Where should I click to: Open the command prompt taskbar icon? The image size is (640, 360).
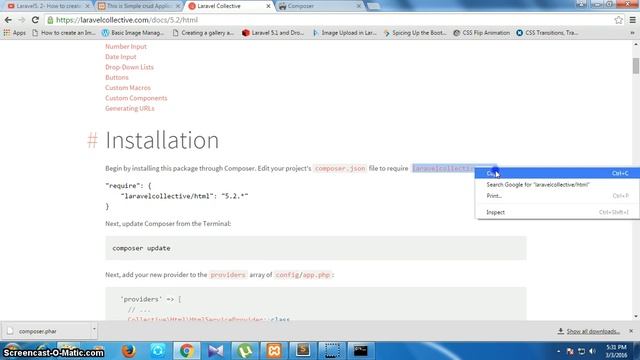(360, 351)
